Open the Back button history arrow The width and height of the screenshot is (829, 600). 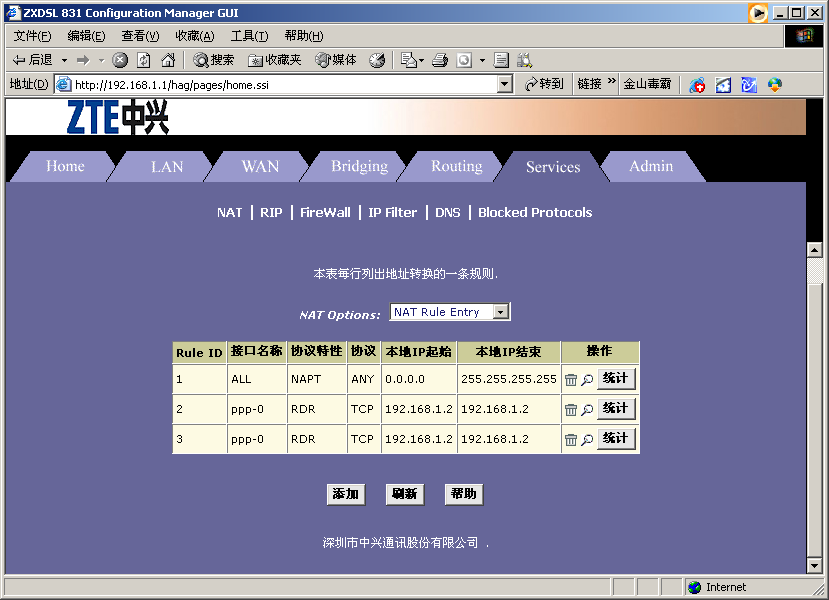[65, 60]
